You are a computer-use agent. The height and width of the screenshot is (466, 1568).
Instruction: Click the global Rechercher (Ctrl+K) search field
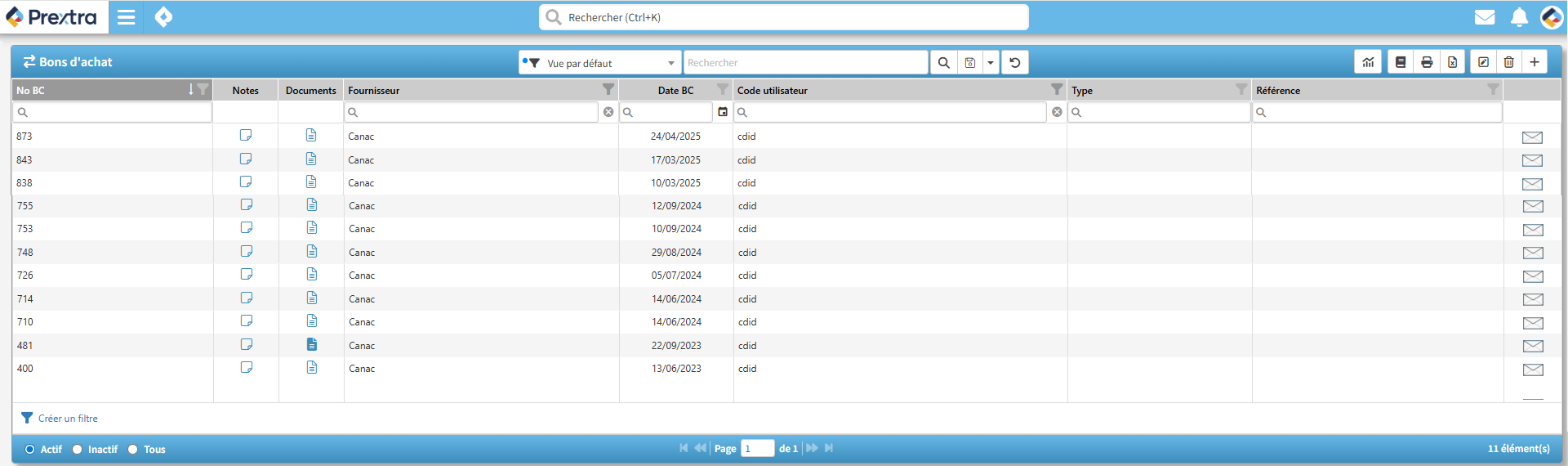point(784,17)
